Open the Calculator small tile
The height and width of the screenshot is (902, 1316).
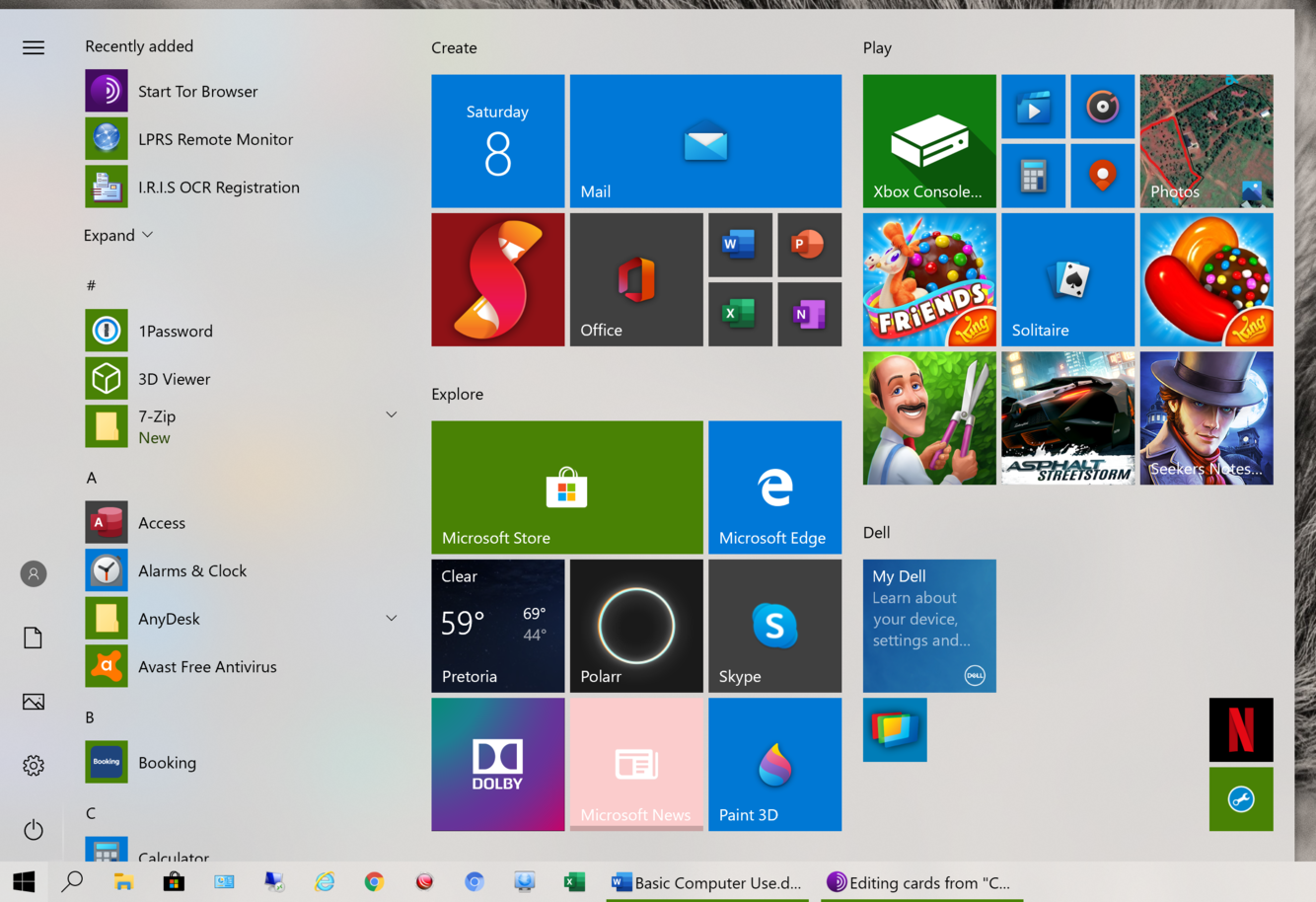[1033, 176]
